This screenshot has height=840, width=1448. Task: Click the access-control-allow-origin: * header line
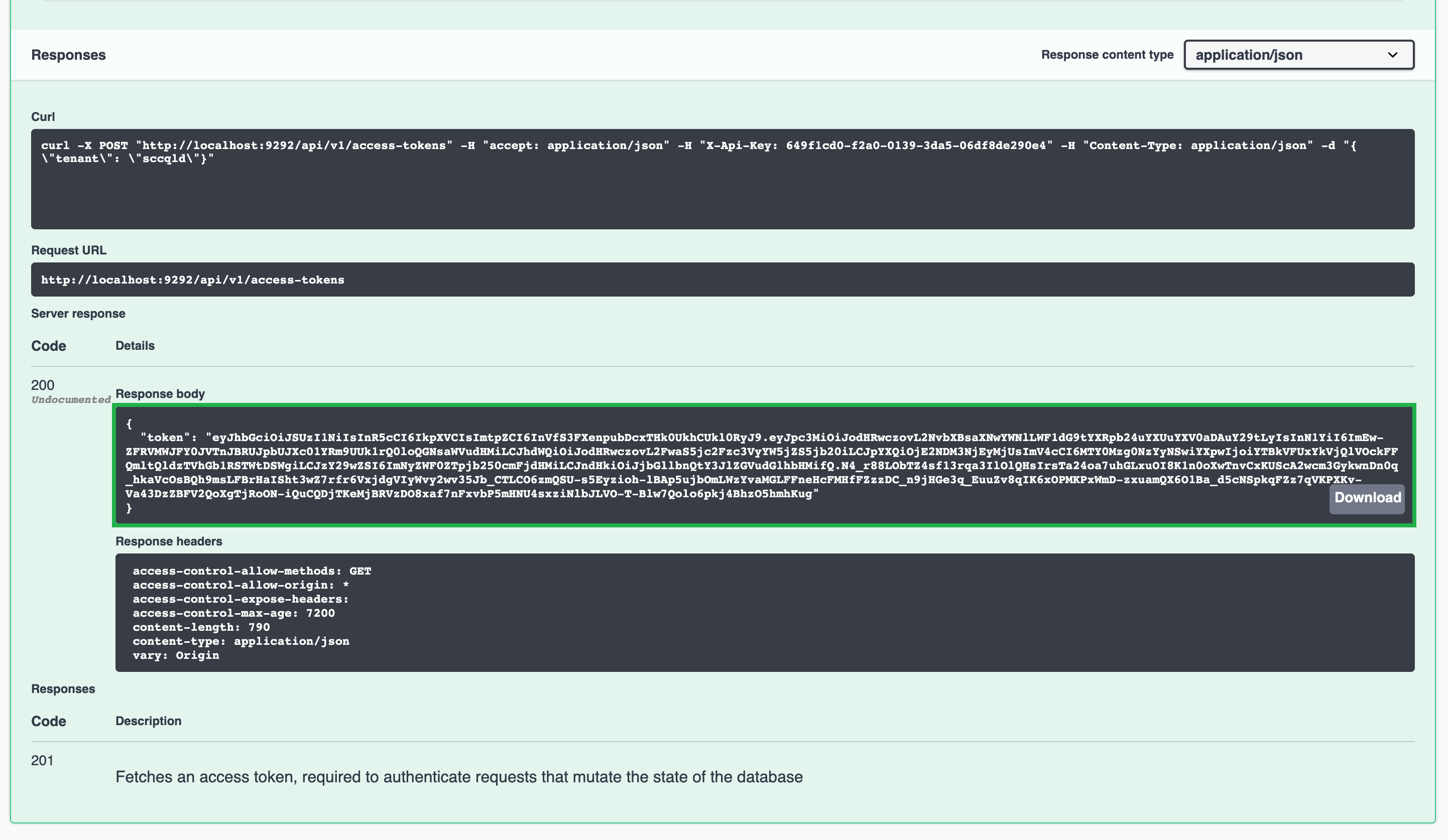click(x=241, y=585)
